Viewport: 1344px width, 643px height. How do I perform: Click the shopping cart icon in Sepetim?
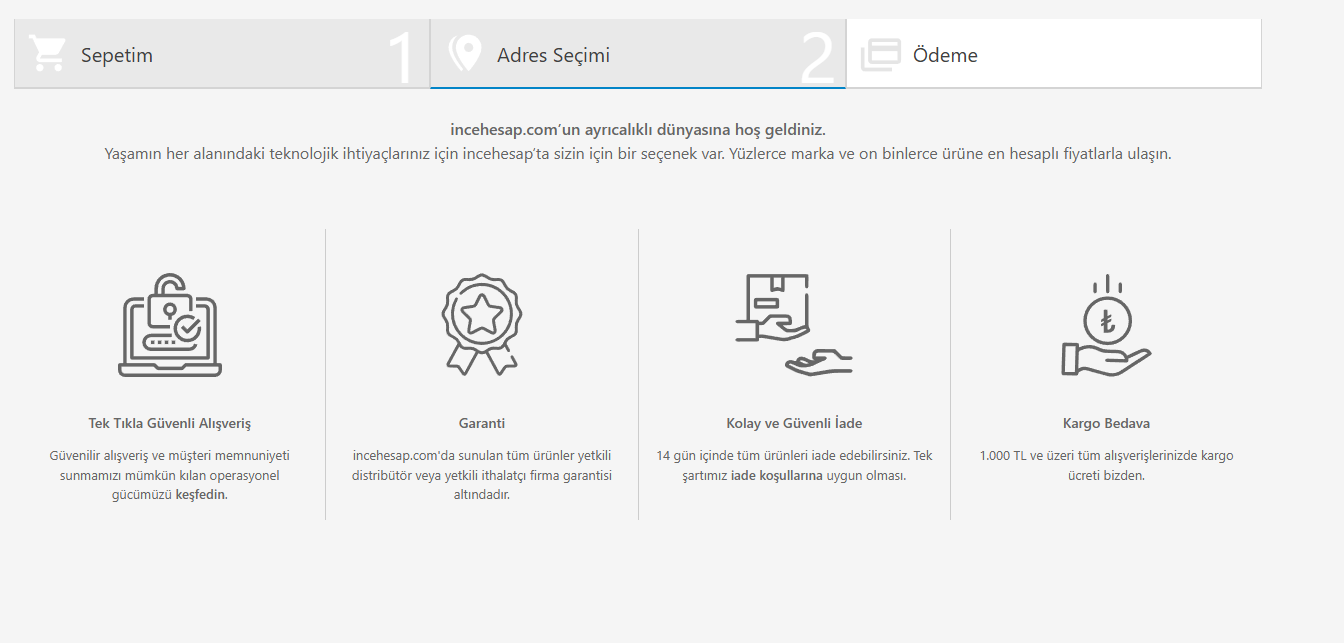tap(48, 54)
